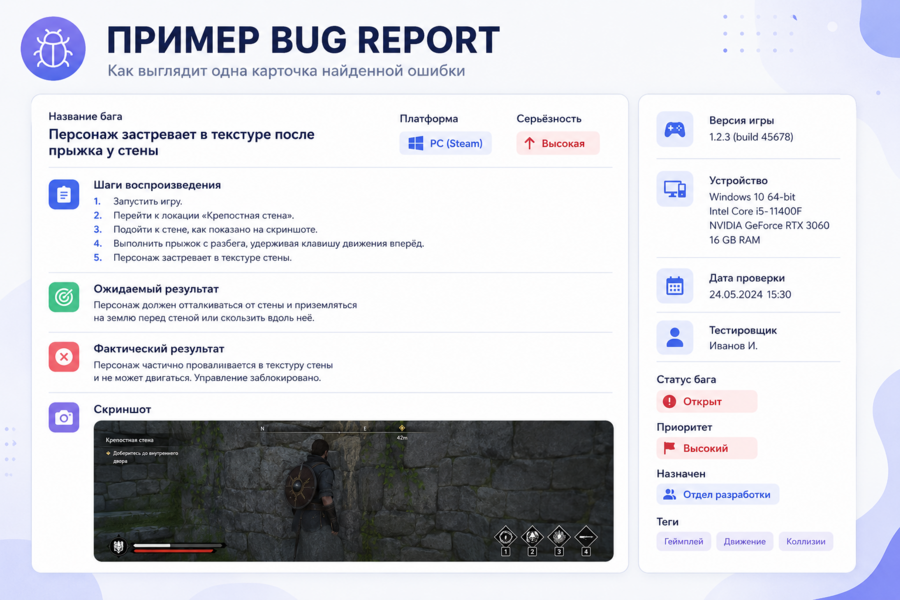The image size is (900, 600).
Task: Click the exclamation icon in Открыт status
Action: point(669,401)
